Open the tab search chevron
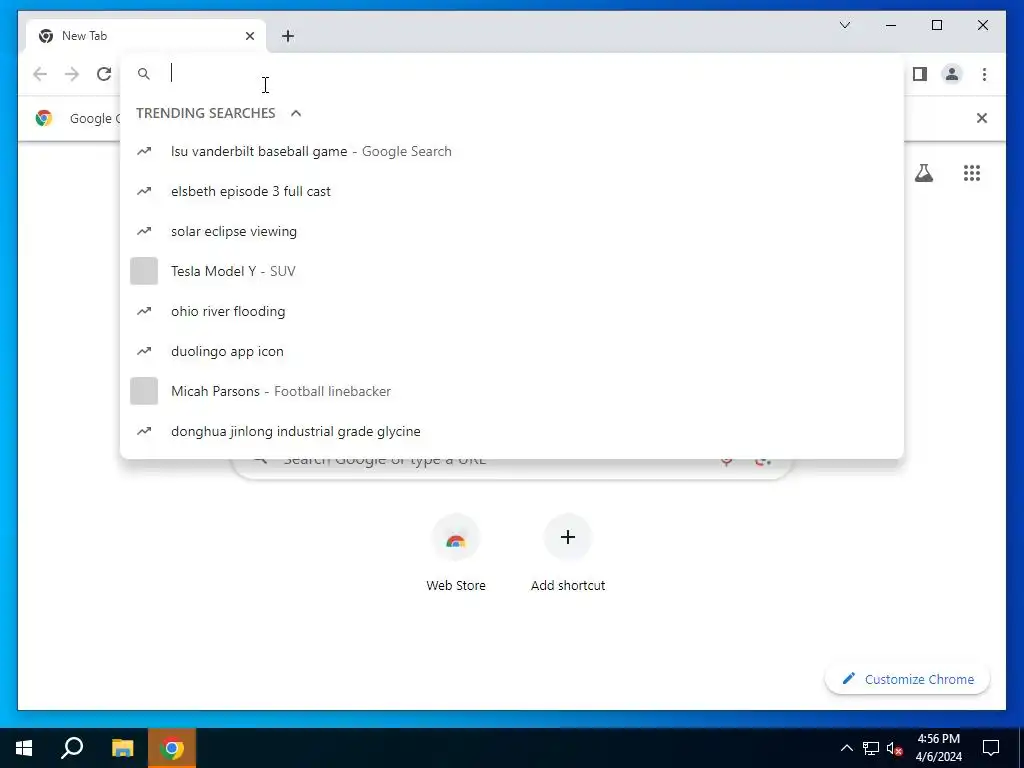This screenshot has width=1024, height=768. 844,25
